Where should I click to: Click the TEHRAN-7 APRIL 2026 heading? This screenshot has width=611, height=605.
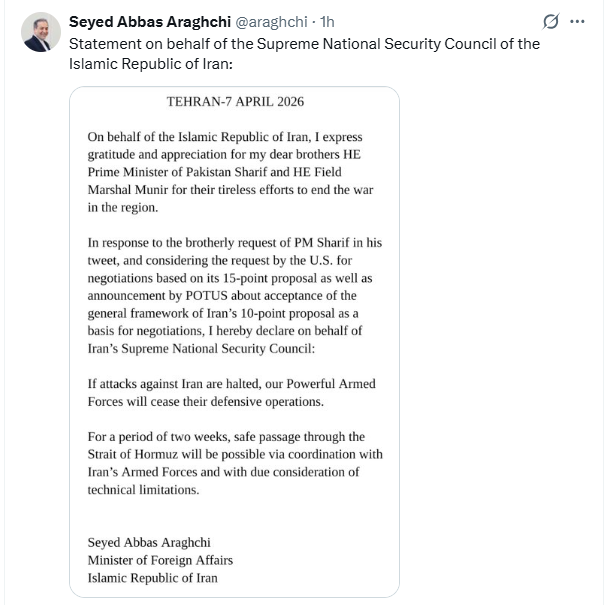pyautogui.click(x=234, y=102)
